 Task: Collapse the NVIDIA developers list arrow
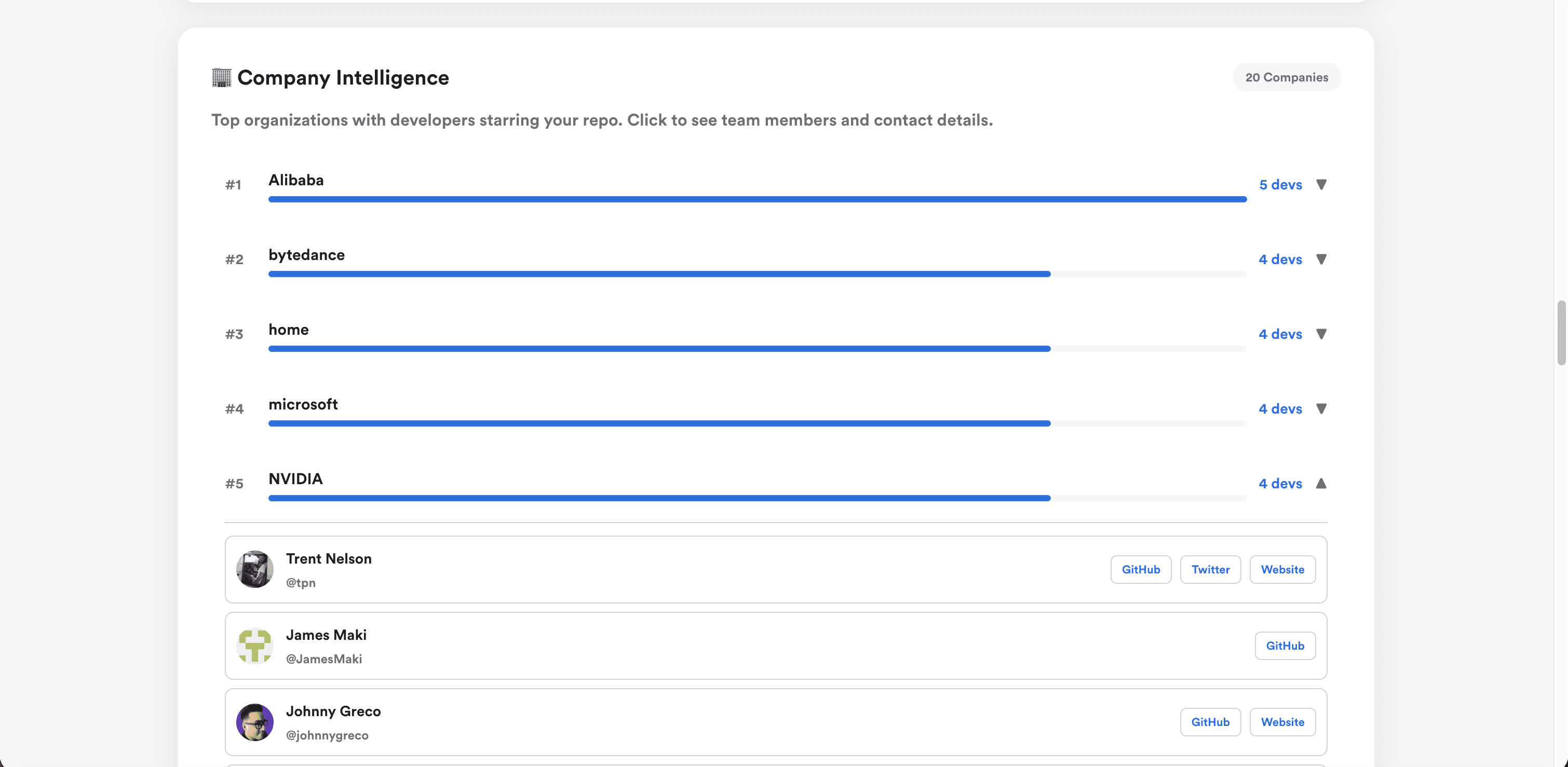[x=1321, y=484]
